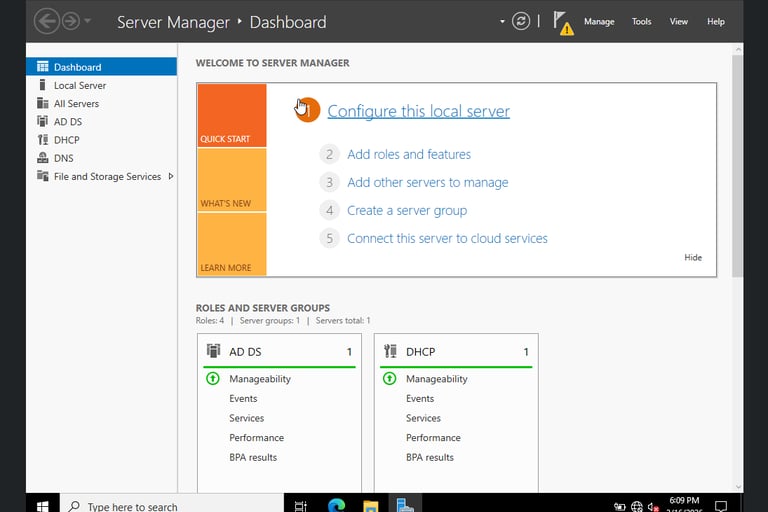Click the step 4 number circle
Viewport: 768px width, 512px height.
(329, 210)
